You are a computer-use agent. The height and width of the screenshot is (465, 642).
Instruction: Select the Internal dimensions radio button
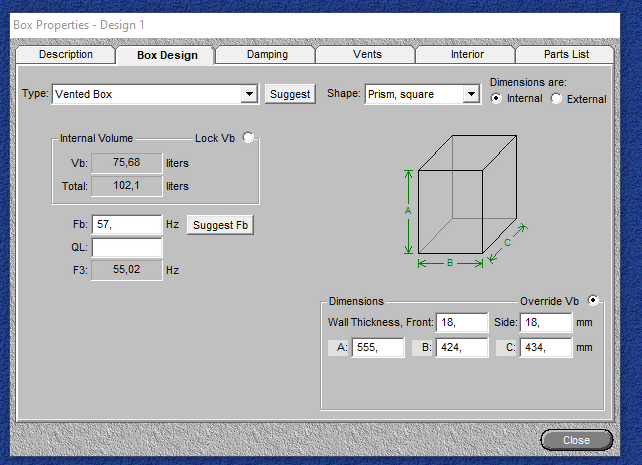[496, 99]
